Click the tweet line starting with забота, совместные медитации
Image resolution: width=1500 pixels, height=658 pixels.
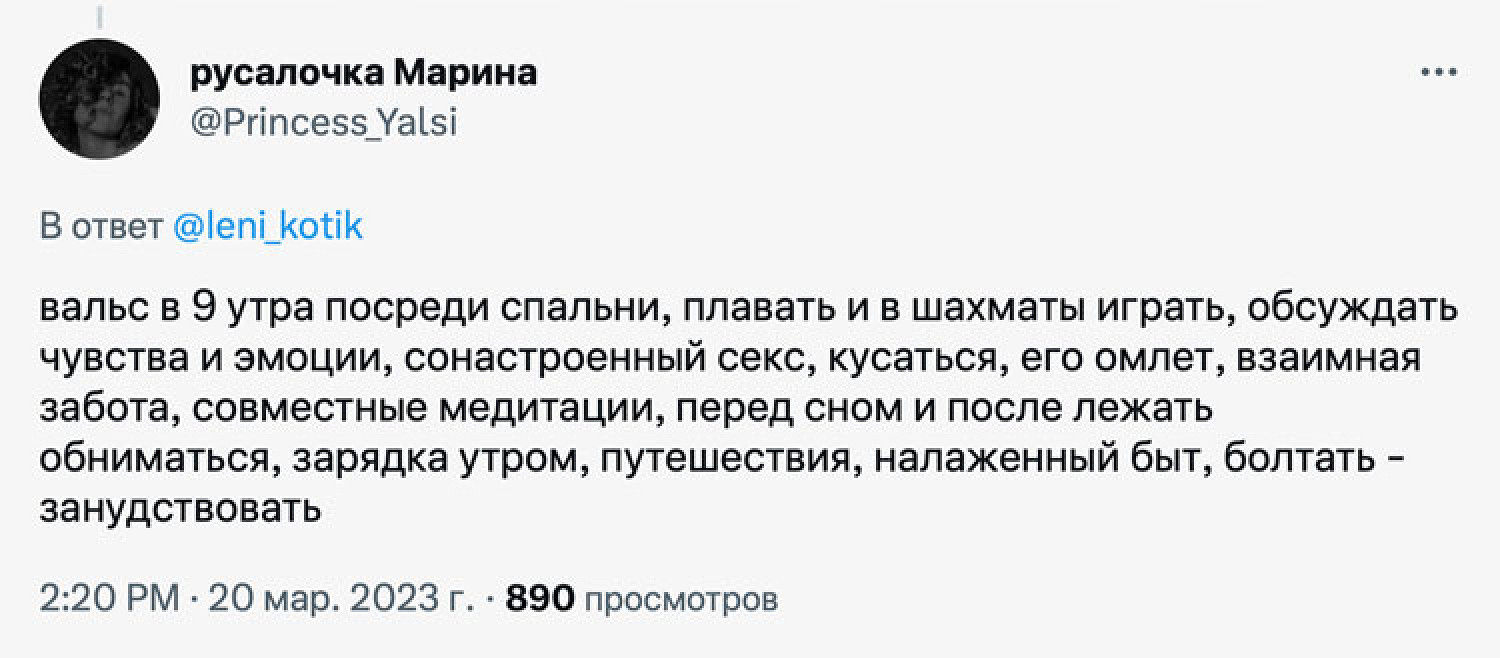click(626, 409)
